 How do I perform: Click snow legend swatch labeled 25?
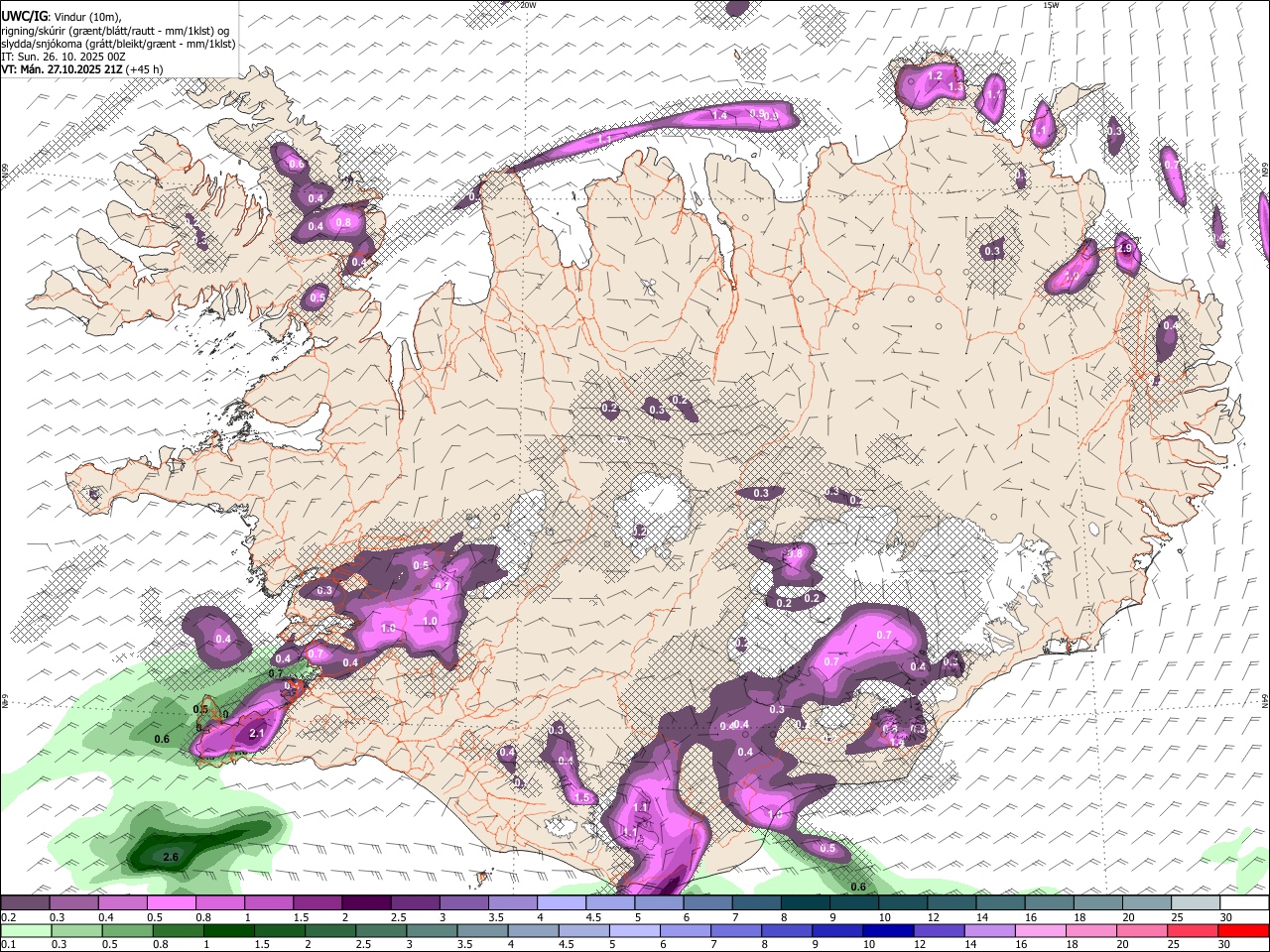pyautogui.click(x=1196, y=903)
